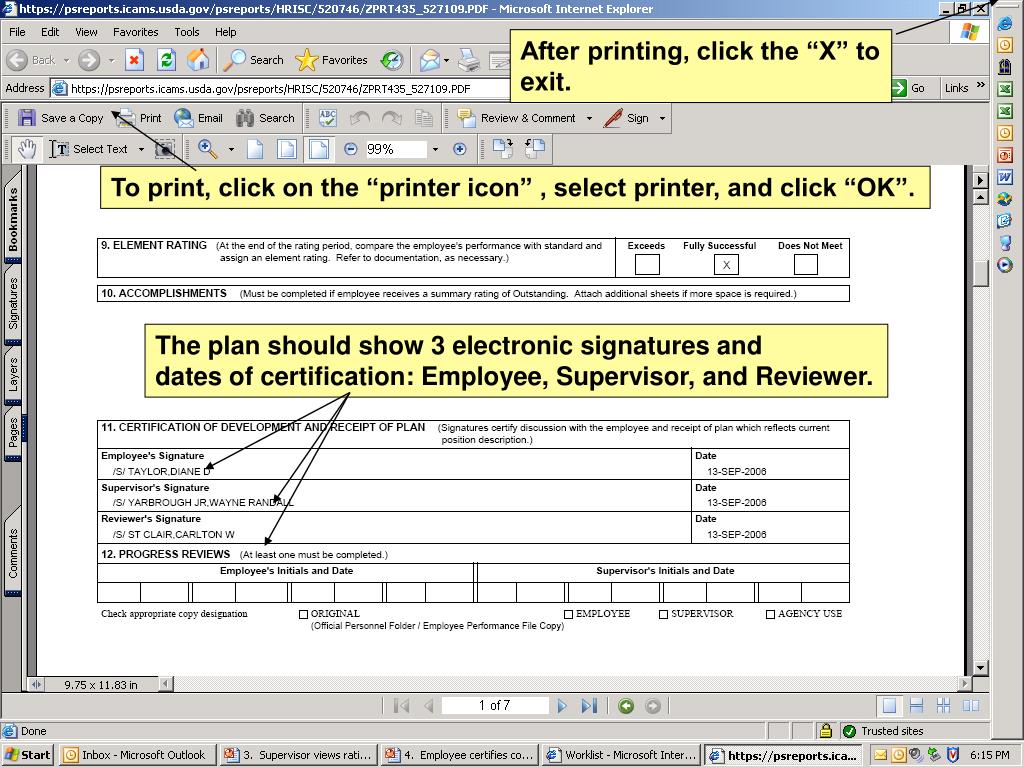Click the Go button beside address bar
The height and width of the screenshot is (768, 1024).
coord(910,88)
